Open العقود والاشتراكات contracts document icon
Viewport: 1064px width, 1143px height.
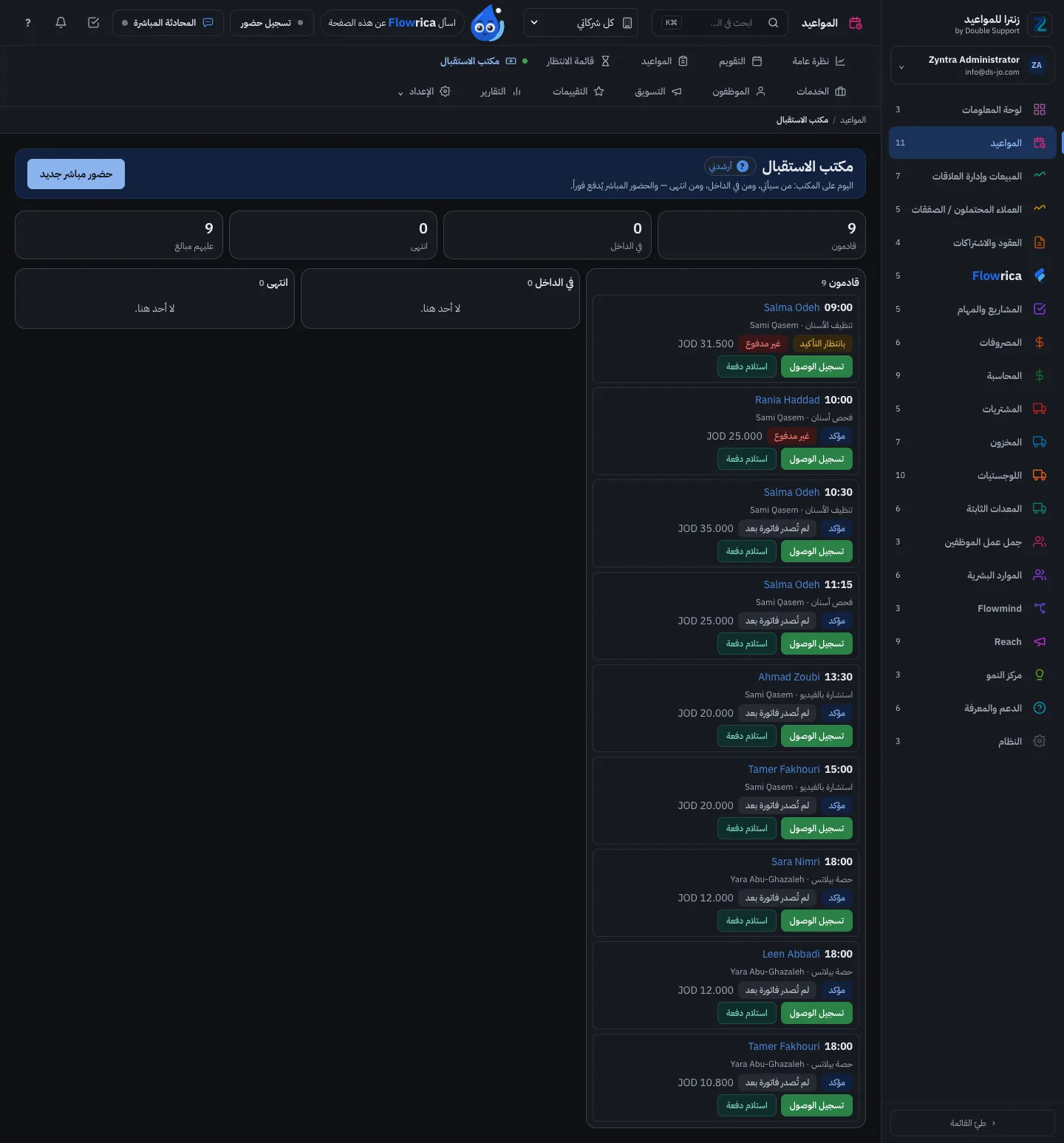coord(1040,242)
